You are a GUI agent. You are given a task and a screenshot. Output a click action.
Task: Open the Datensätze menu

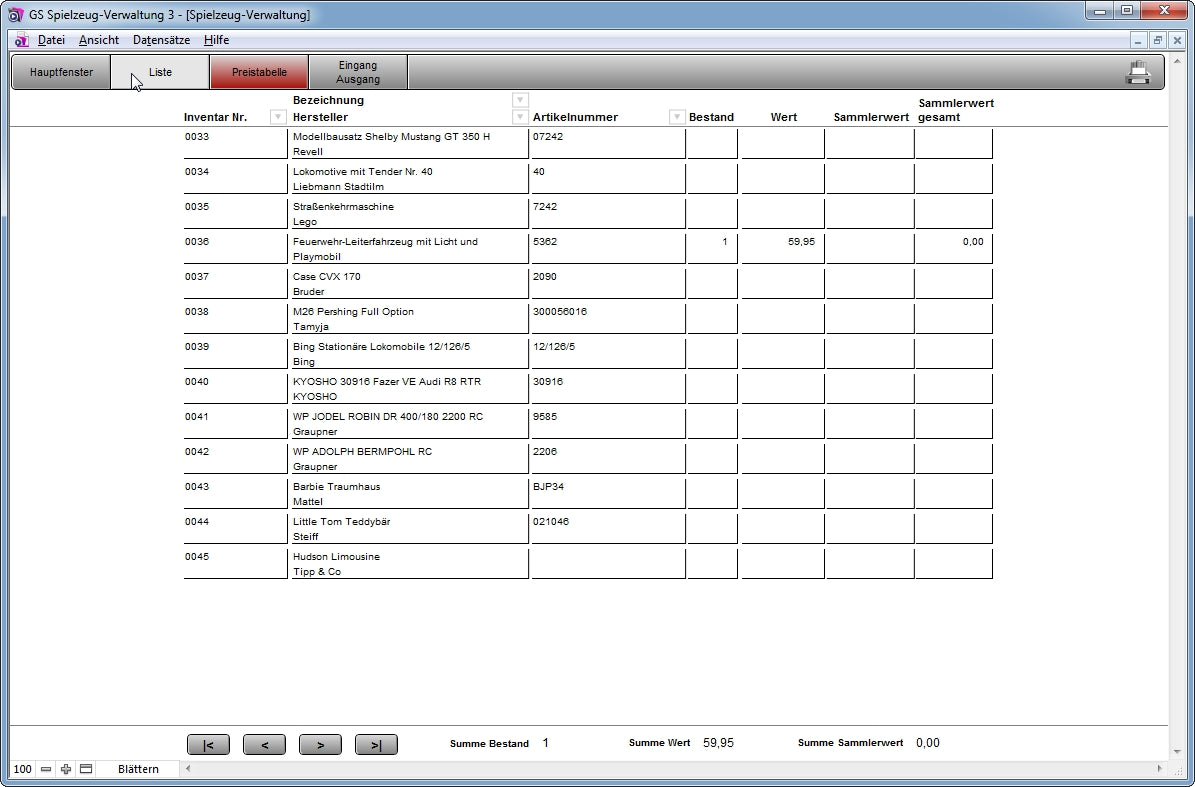click(x=161, y=40)
